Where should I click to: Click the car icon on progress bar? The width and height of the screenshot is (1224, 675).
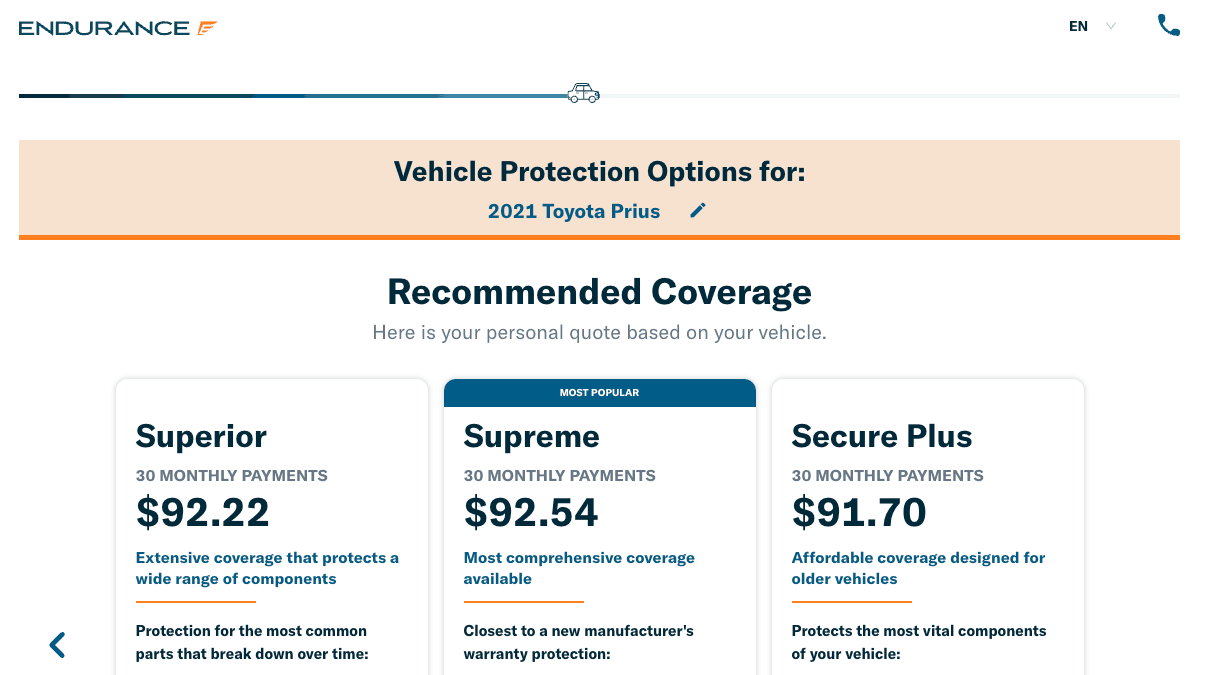(583, 93)
